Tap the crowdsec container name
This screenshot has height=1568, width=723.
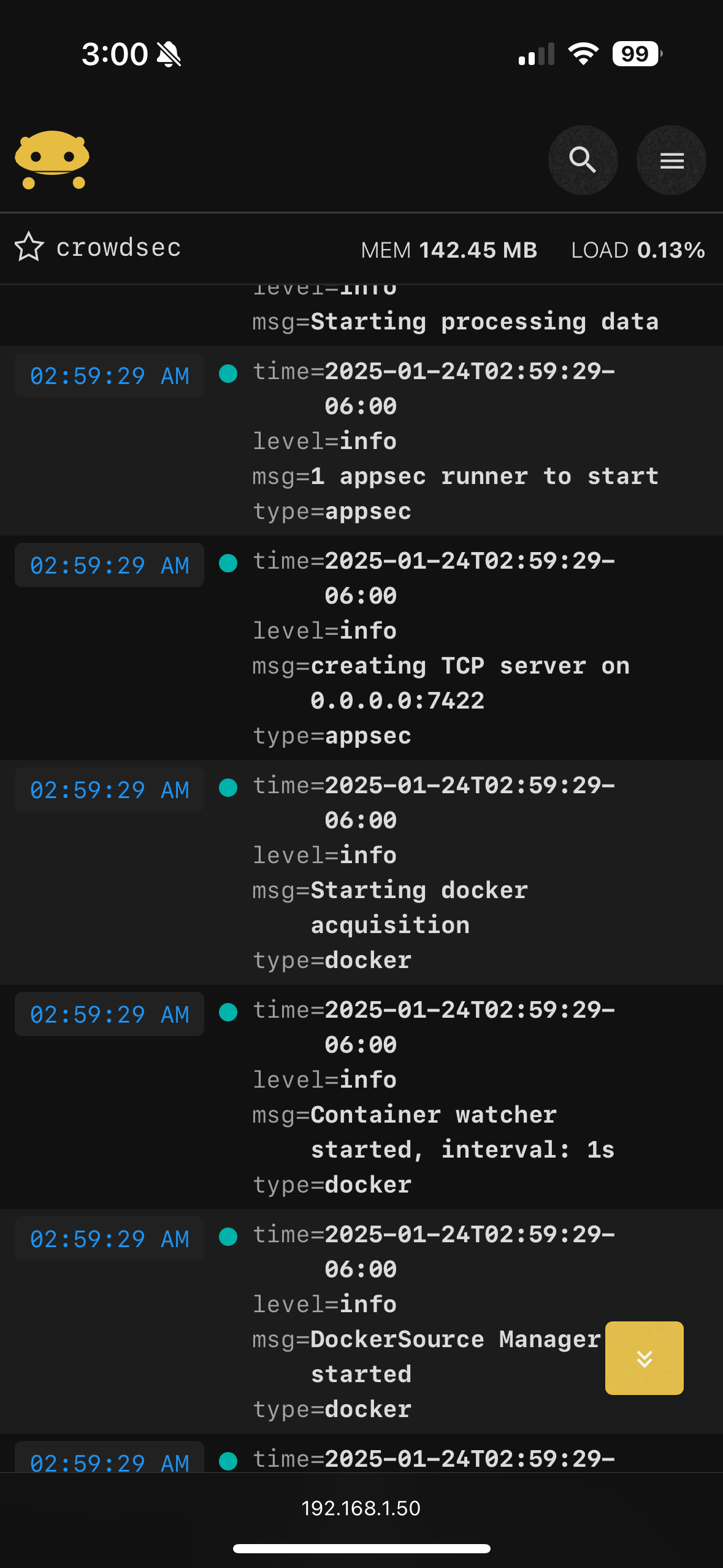click(119, 248)
